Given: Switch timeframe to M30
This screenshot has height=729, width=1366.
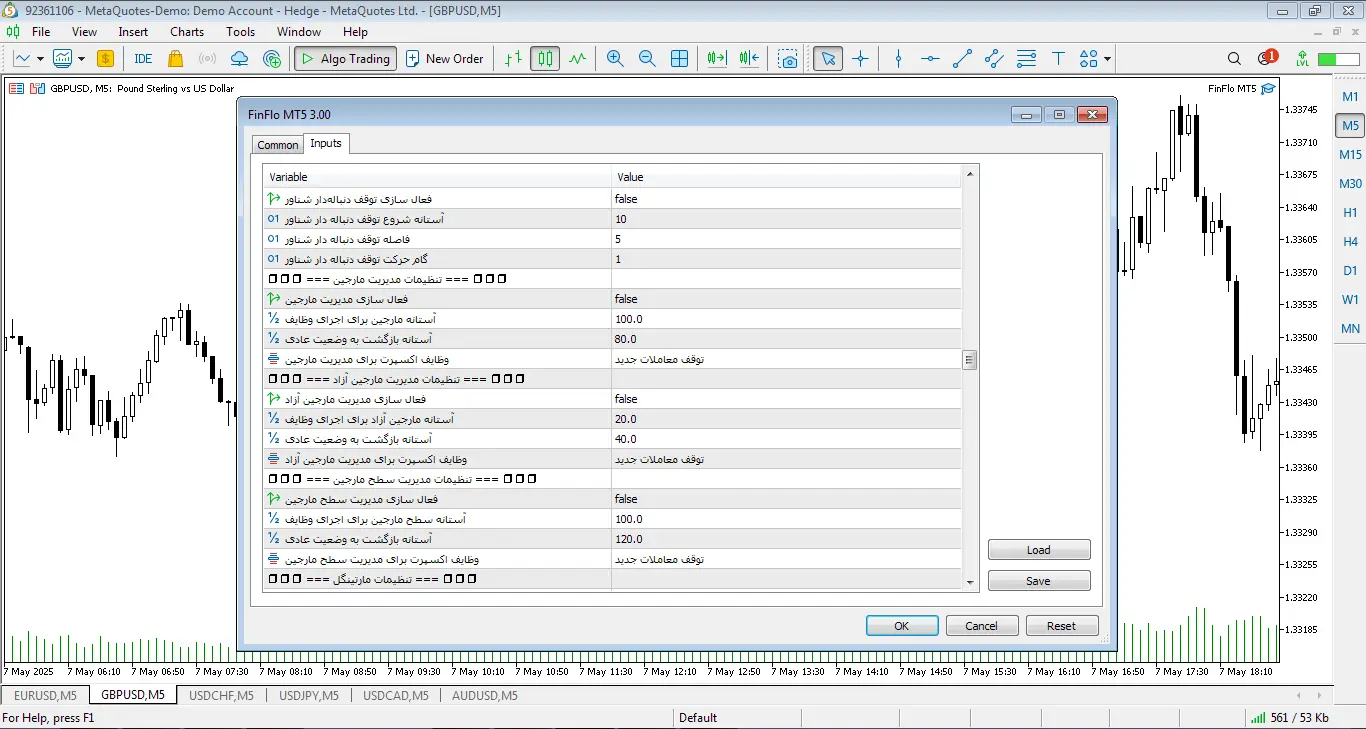Looking at the screenshot, I should (1350, 184).
